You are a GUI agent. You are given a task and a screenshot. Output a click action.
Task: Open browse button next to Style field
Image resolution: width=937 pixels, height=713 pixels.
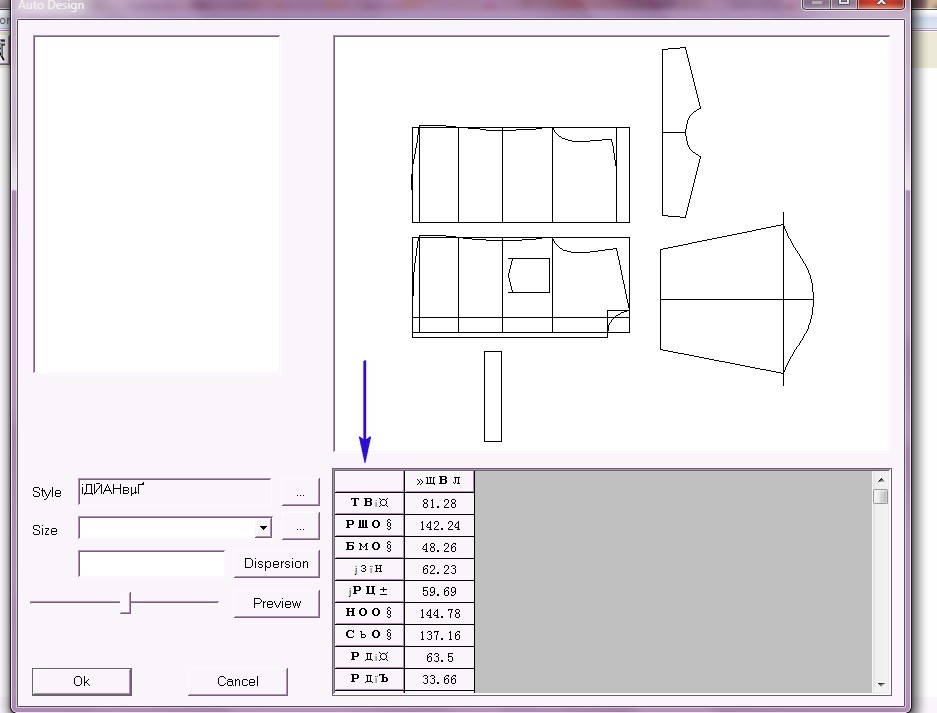pos(301,492)
